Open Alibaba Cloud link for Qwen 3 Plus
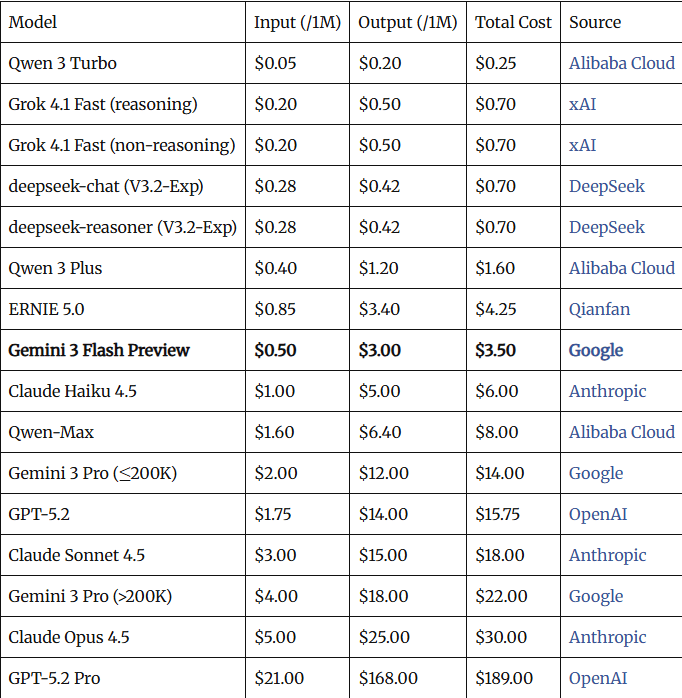Viewport: 682px width, 698px height. point(621,268)
